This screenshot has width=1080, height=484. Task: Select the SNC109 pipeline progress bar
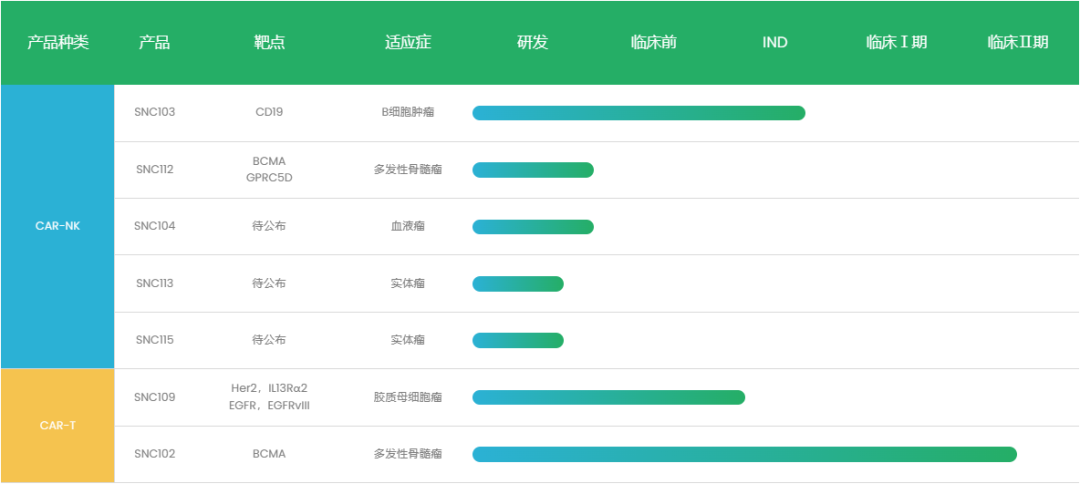coord(608,398)
